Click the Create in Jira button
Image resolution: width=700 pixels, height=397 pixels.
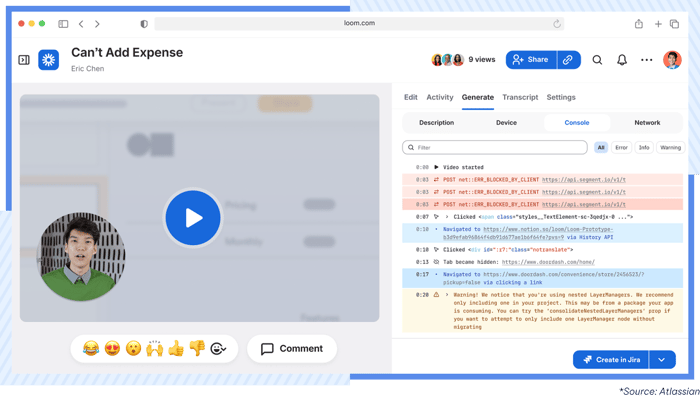click(x=611, y=359)
